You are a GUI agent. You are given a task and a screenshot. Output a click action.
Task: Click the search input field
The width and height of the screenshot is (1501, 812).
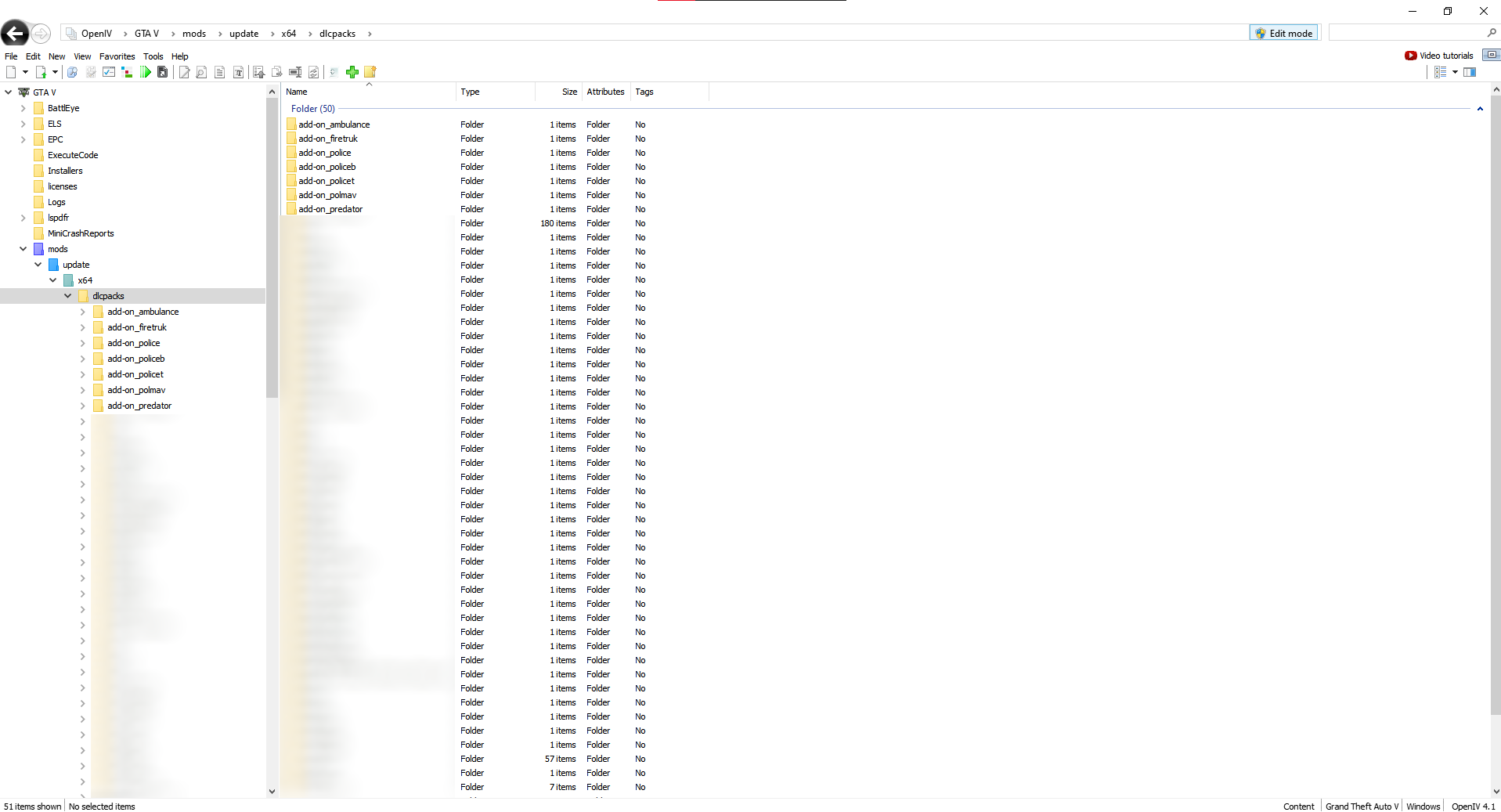coord(1406,33)
